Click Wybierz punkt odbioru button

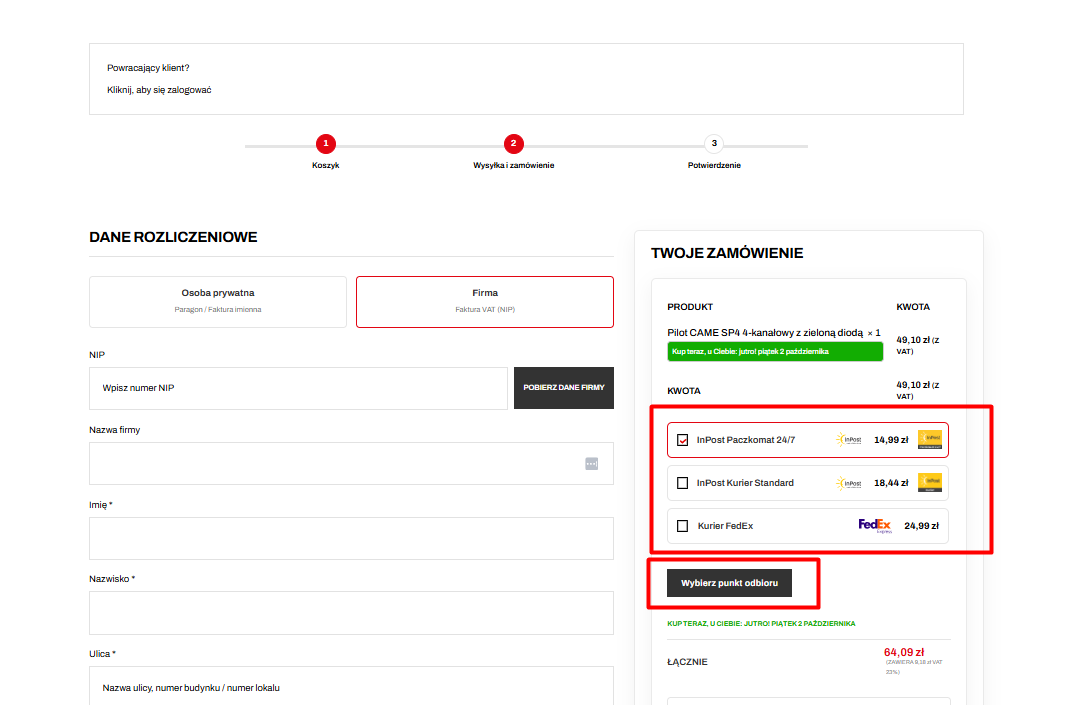pos(729,583)
